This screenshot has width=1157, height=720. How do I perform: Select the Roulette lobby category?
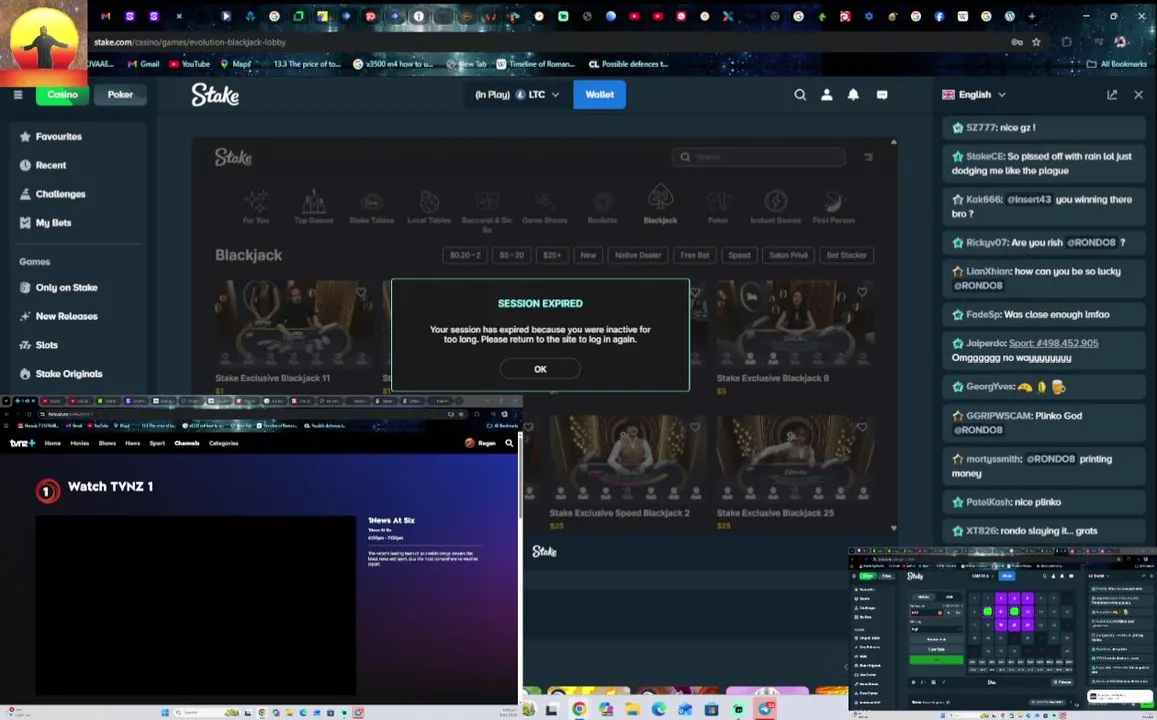602,207
